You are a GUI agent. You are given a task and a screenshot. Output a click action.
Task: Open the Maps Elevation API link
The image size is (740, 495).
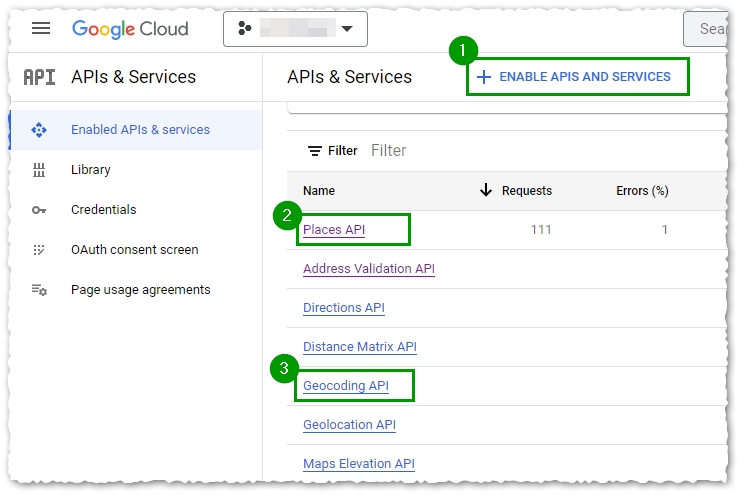tap(359, 464)
